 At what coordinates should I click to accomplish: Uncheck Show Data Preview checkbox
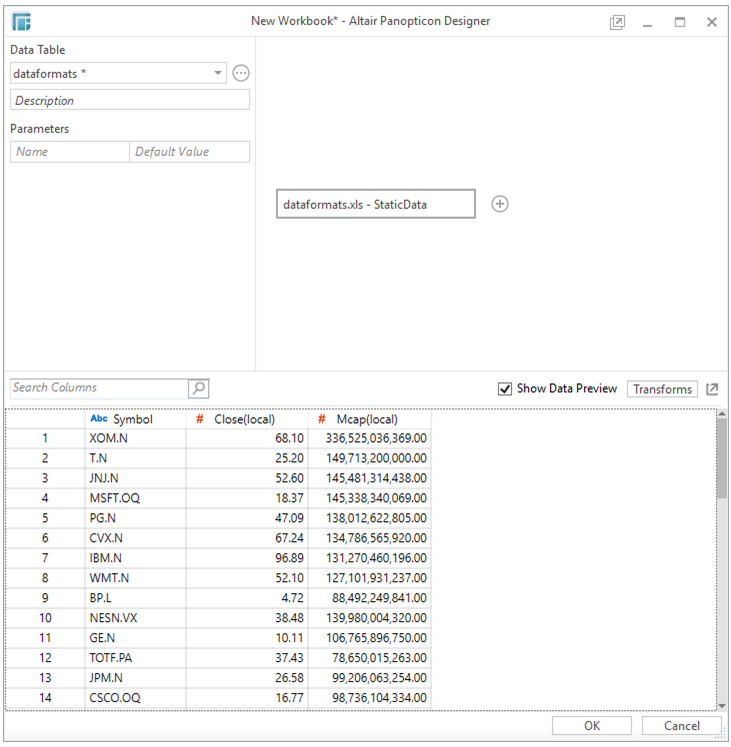(x=505, y=389)
